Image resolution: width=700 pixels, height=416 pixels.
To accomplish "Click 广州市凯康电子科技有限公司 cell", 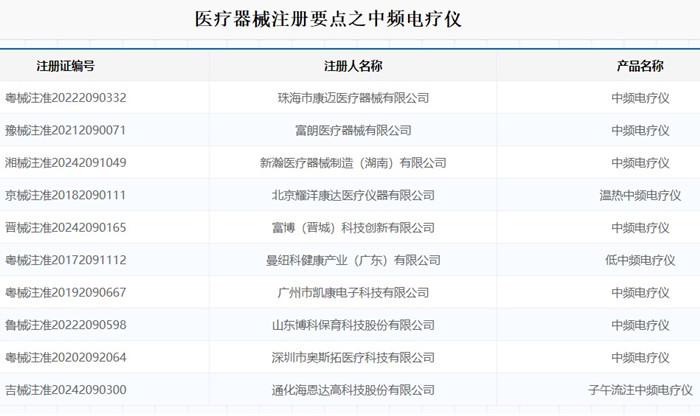I will [x=353, y=292].
